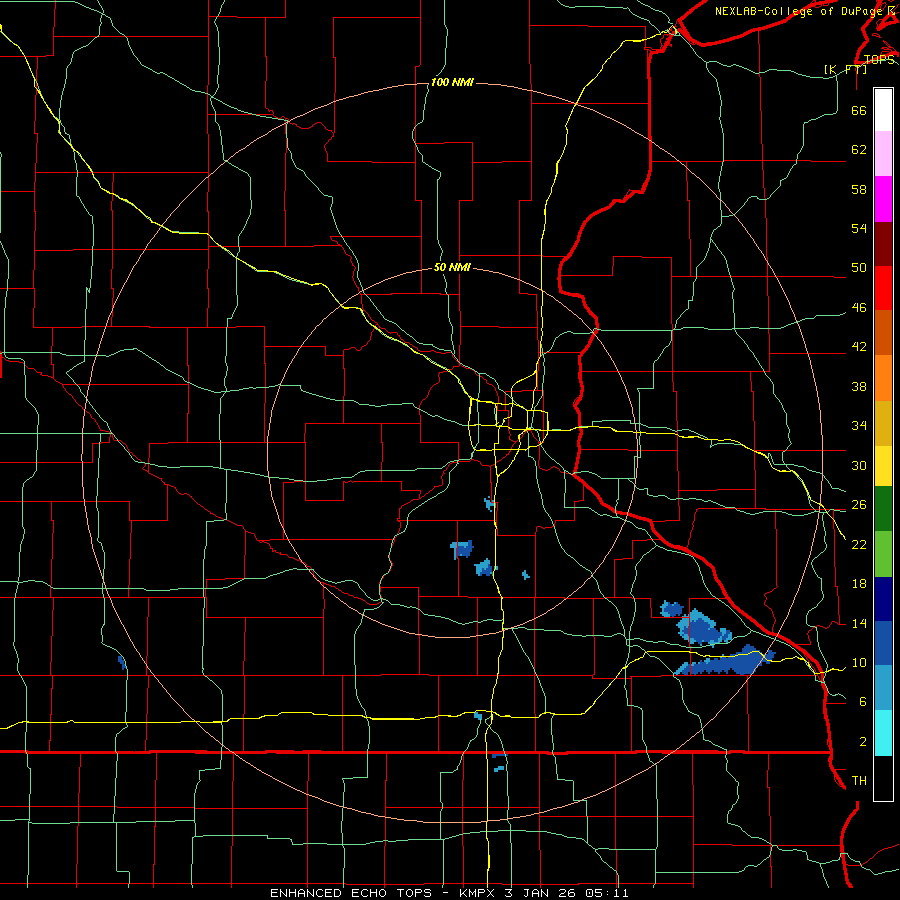Viewport: 900px width, 900px height.
Task: Click the legend value "42"
Action: coord(859,347)
